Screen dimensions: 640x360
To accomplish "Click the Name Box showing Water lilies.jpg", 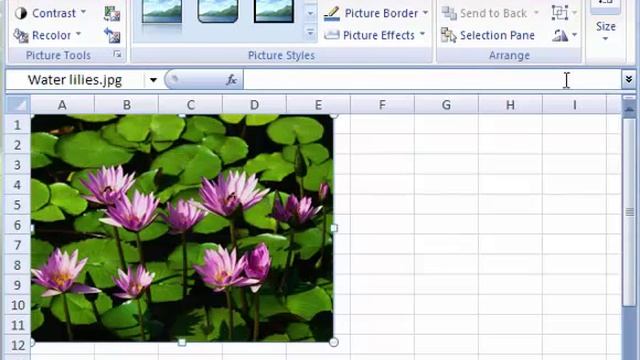I will click(x=75, y=80).
